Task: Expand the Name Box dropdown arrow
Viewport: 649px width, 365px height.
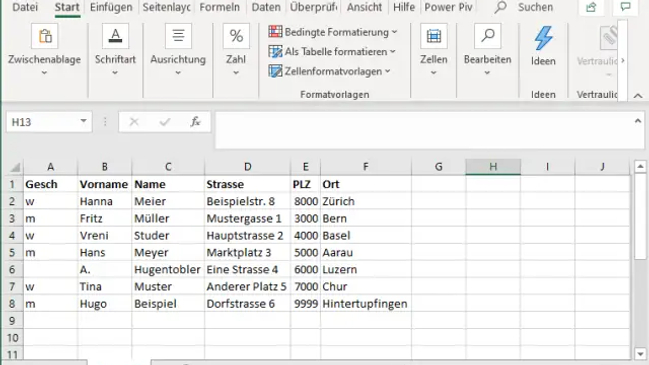Action: coord(83,121)
